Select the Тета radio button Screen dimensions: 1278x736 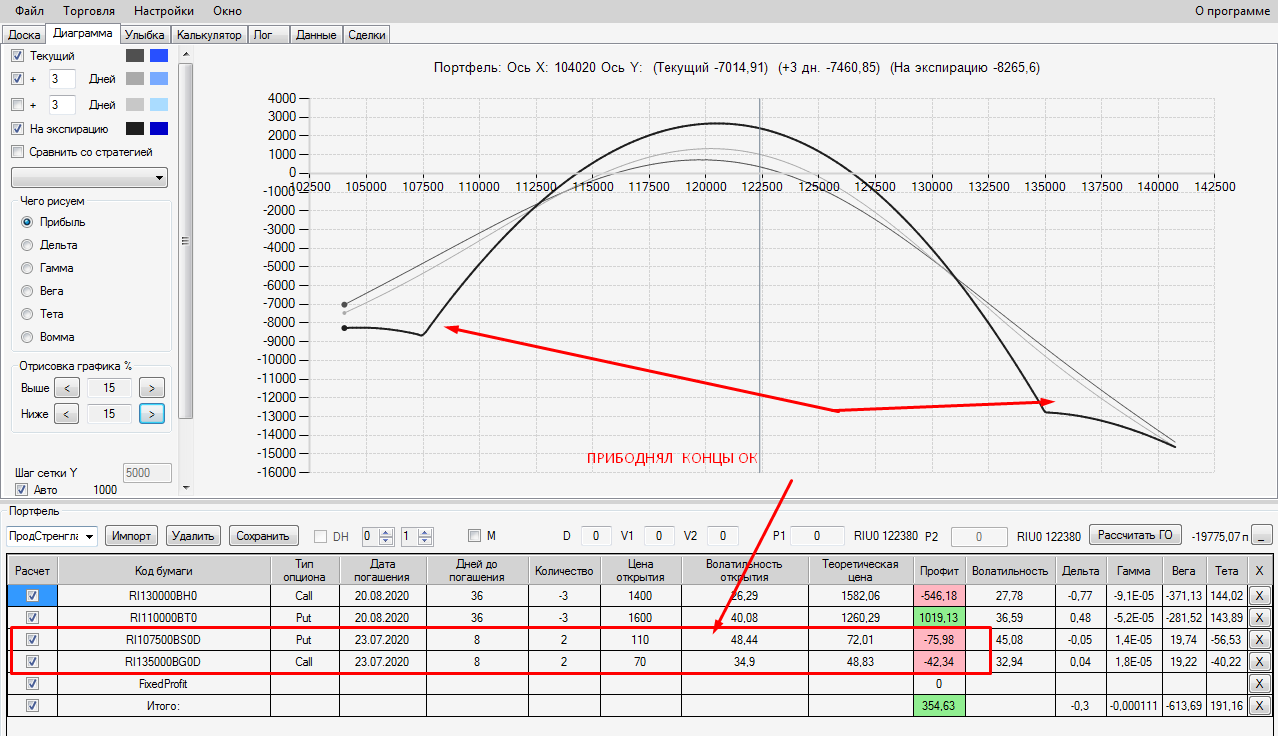tap(27, 314)
